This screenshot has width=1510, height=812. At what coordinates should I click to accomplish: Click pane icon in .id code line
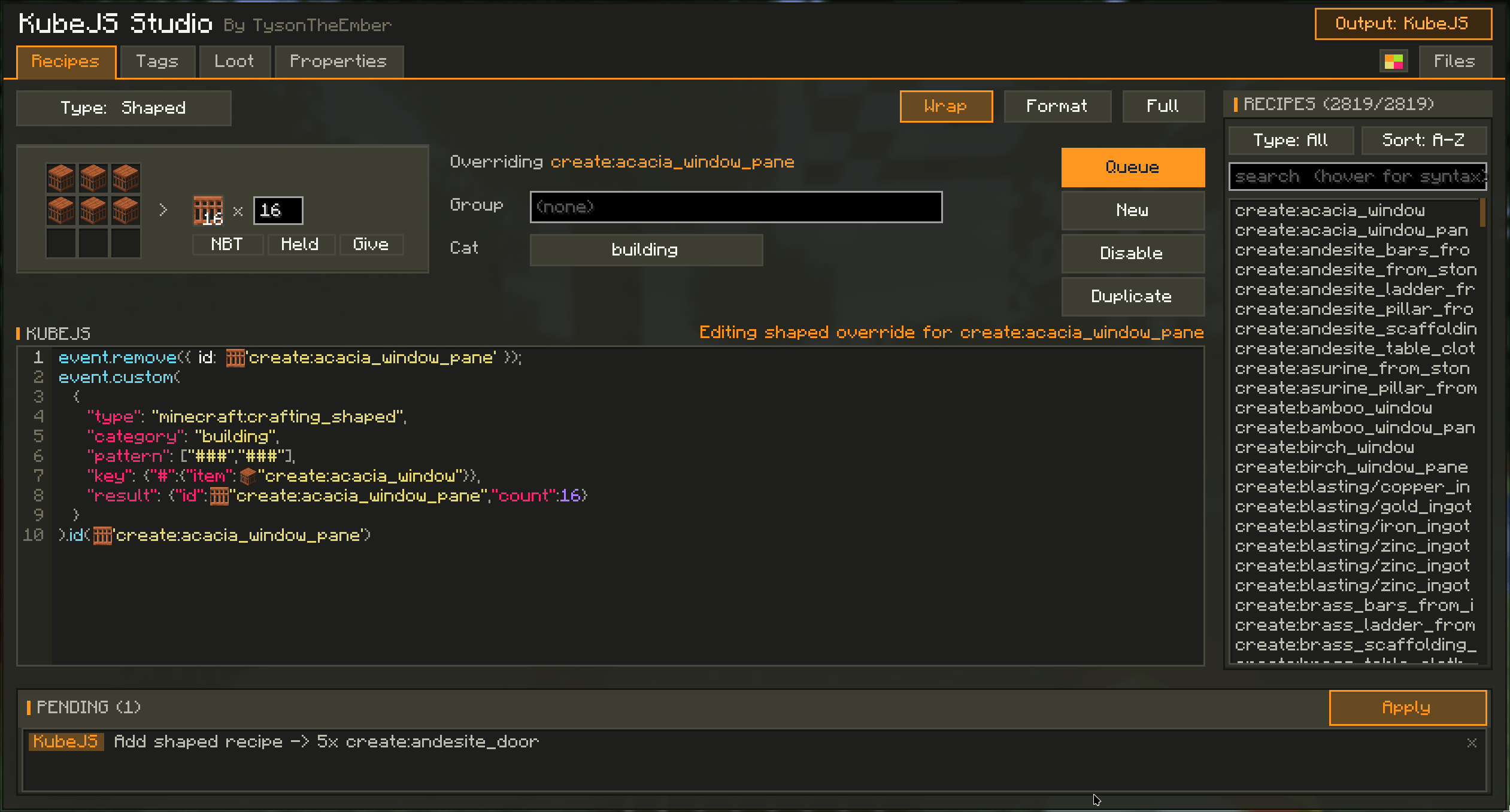pos(102,536)
